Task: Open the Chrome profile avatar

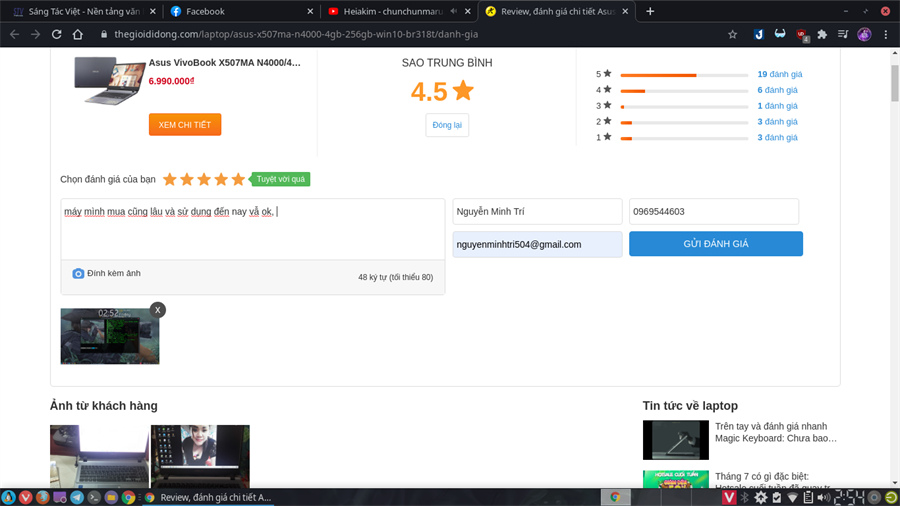Action: [x=864, y=34]
